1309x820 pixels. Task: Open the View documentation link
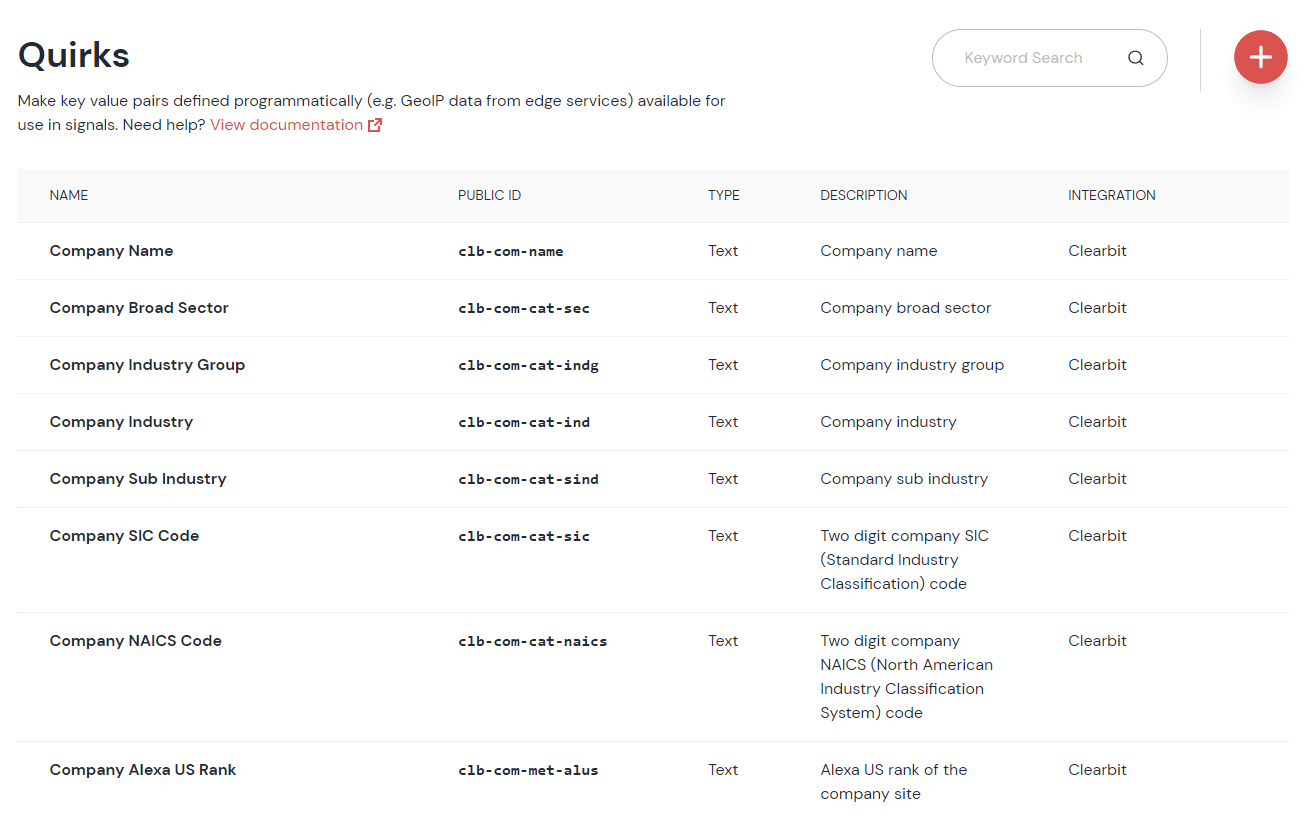pos(286,125)
